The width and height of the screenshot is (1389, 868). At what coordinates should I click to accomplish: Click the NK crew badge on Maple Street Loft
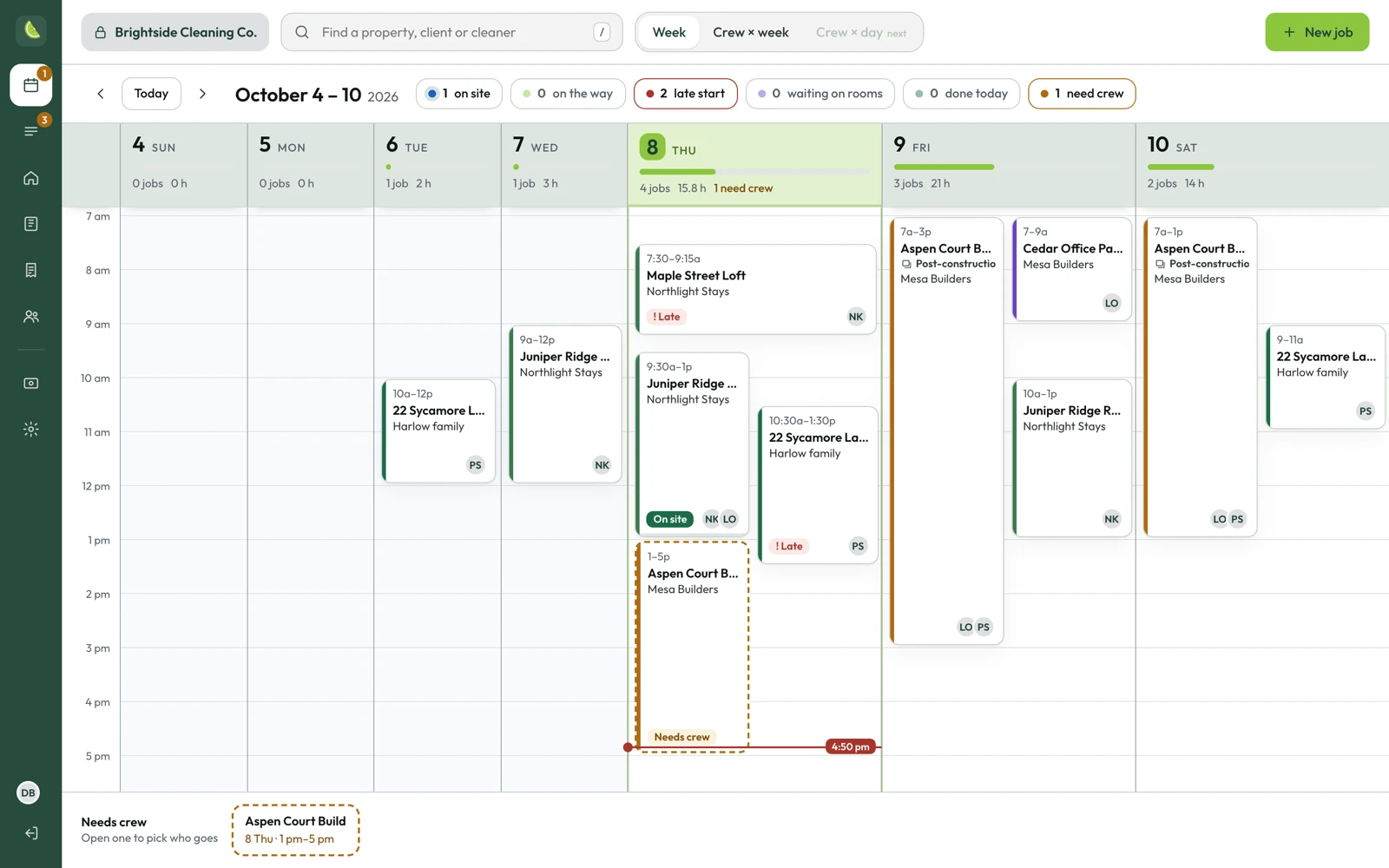click(x=856, y=317)
